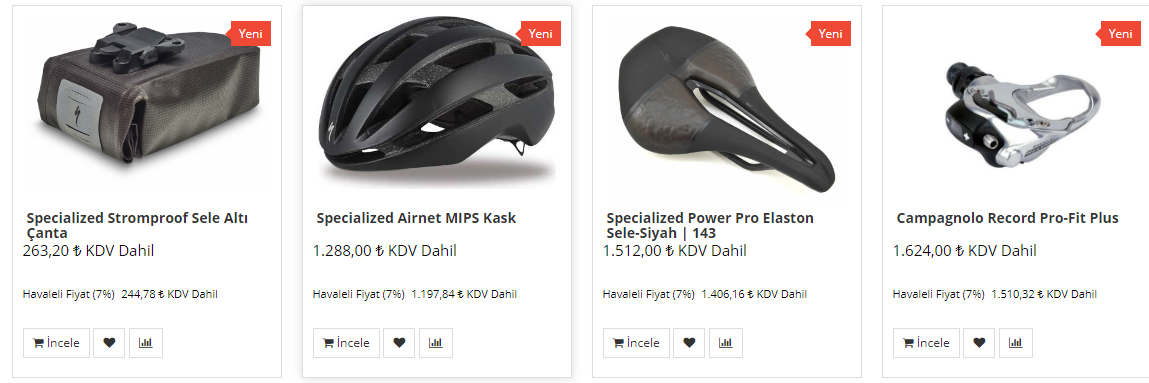Click the black saddle product image
1149x383 pixels.
[x=727, y=108]
